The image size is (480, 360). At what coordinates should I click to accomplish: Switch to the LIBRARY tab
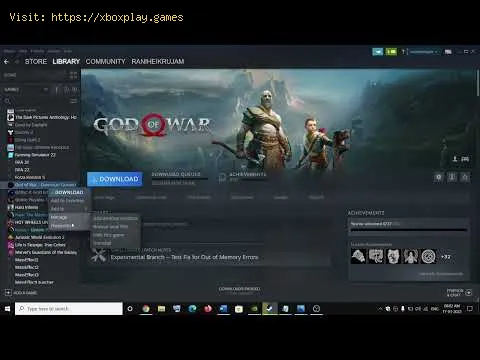66,62
